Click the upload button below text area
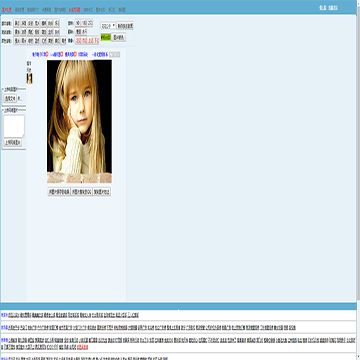 pos(13,143)
